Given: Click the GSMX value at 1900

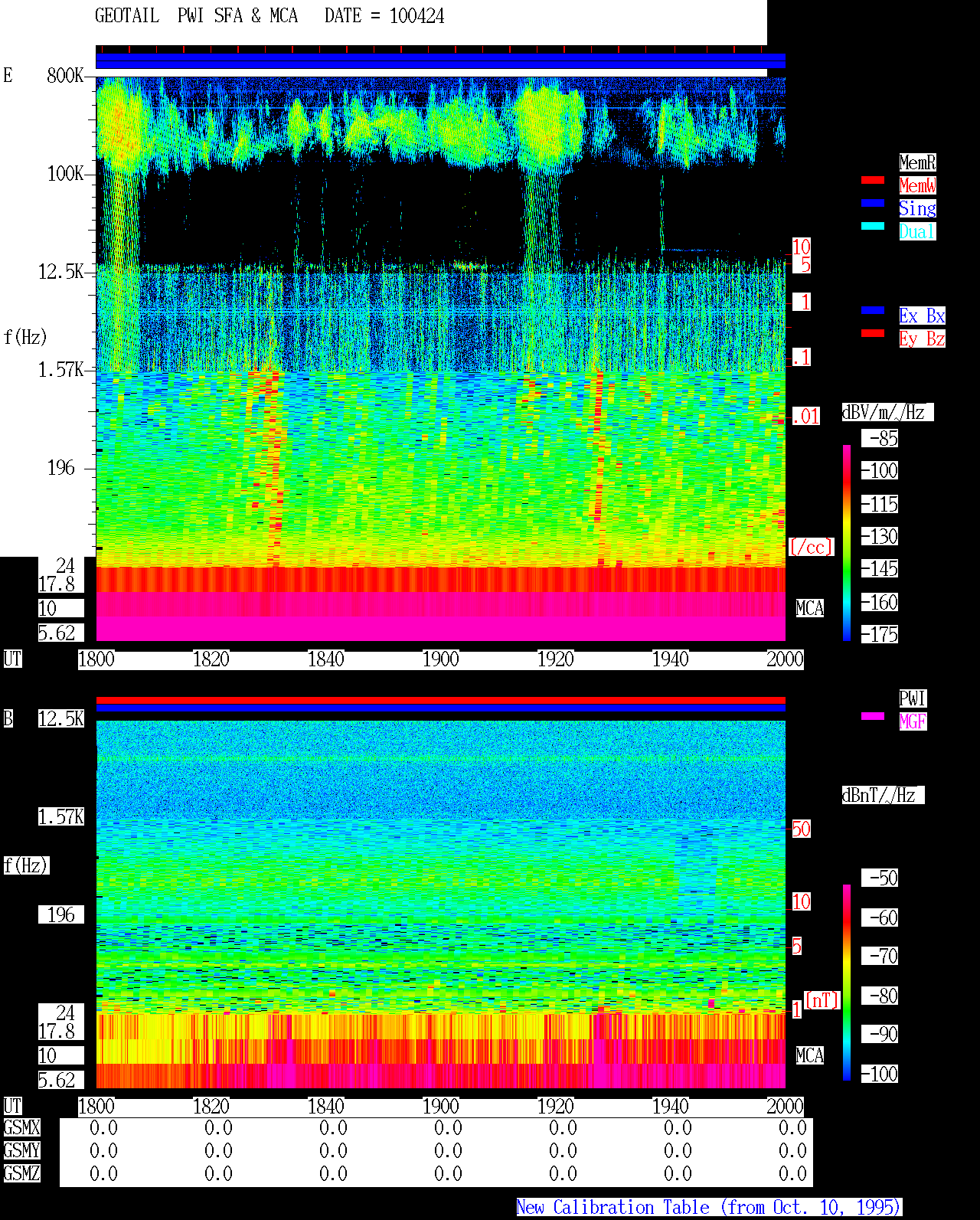Looking at the screenshot, I should 448,1127.
